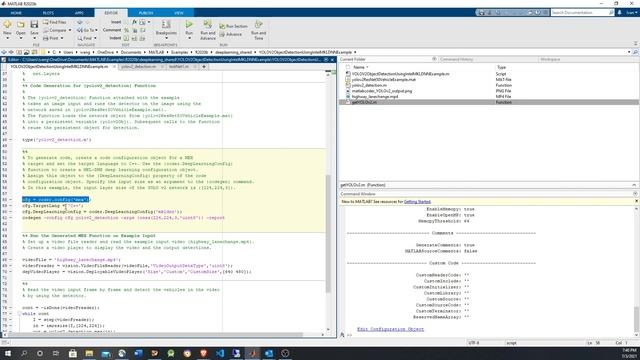This screenshot has width=640, height=360.
Task: Click the Getting Started link
Action: pyautogui.click(x=417, y=202)
